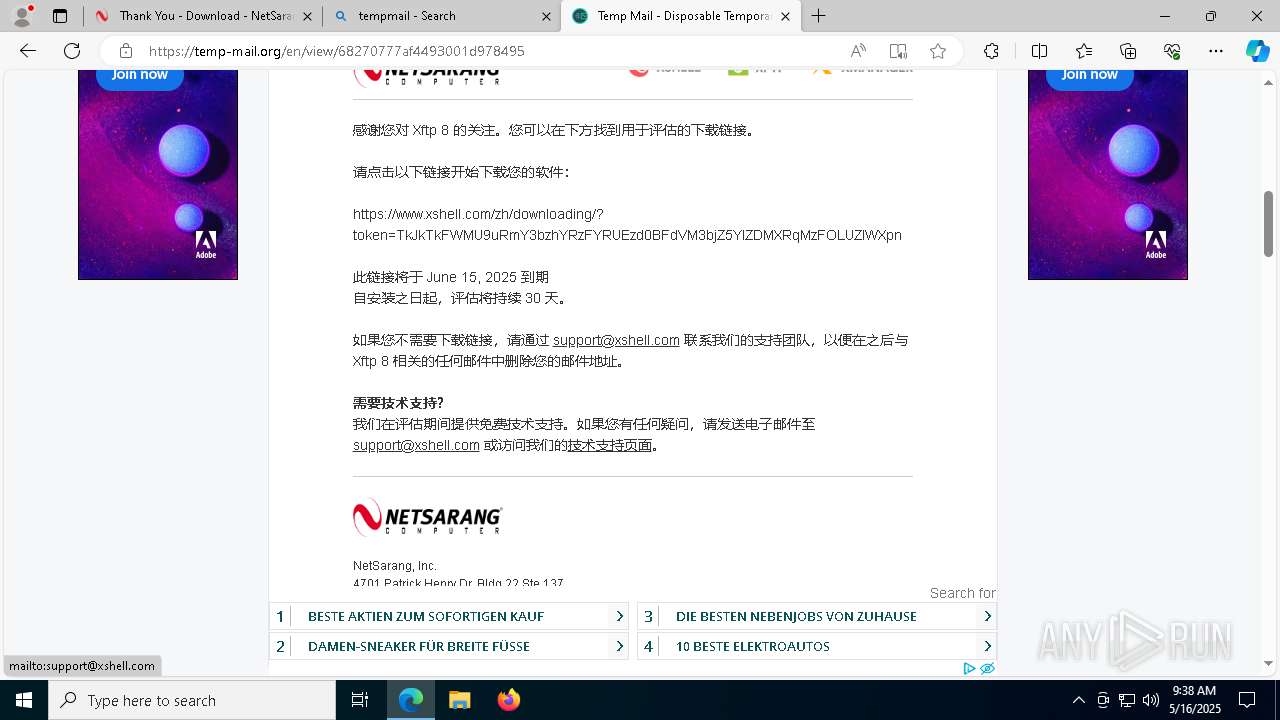Go back to the previous page

(x=28, y=51)
